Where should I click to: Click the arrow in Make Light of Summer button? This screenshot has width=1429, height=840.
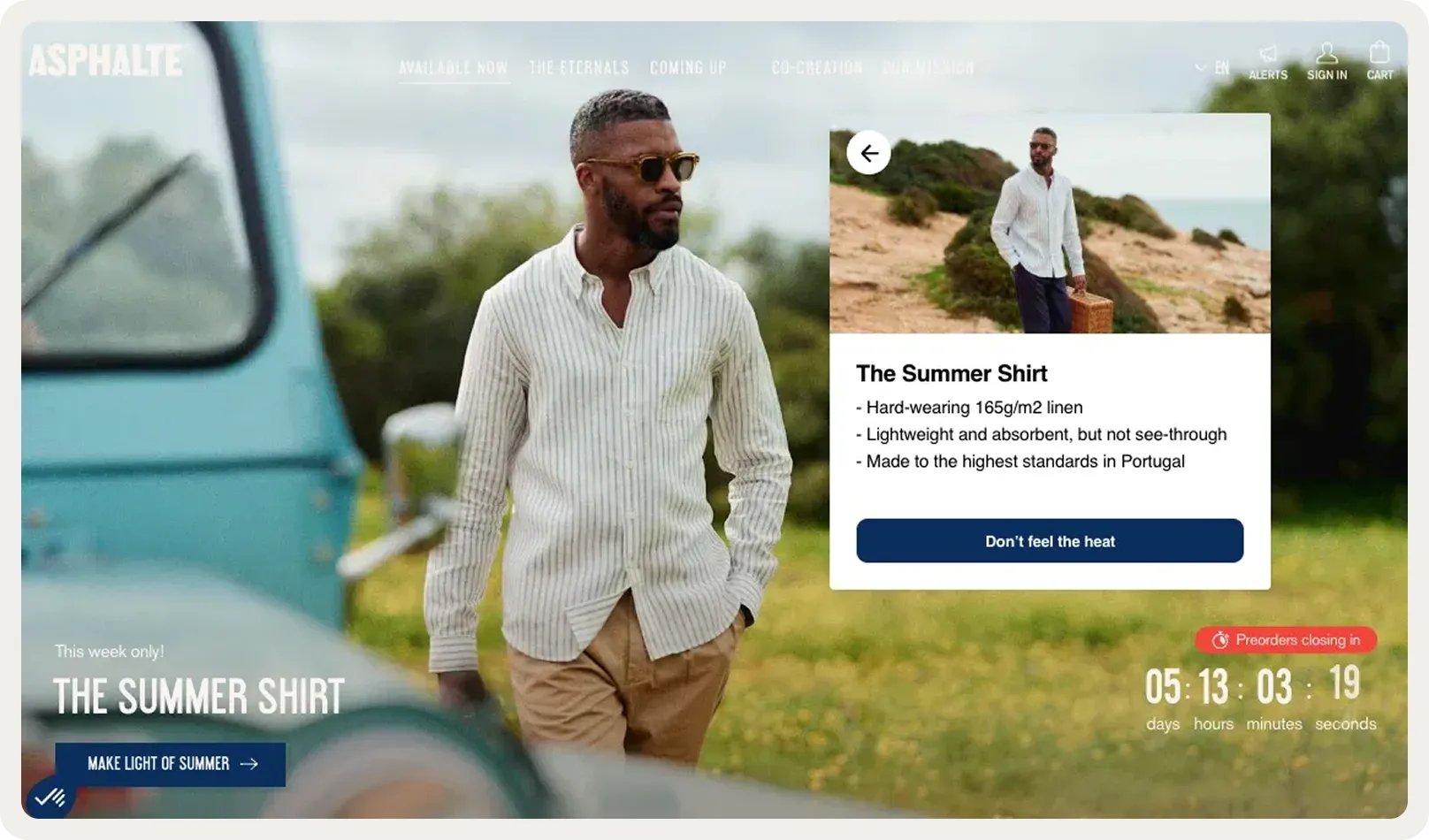249,764
